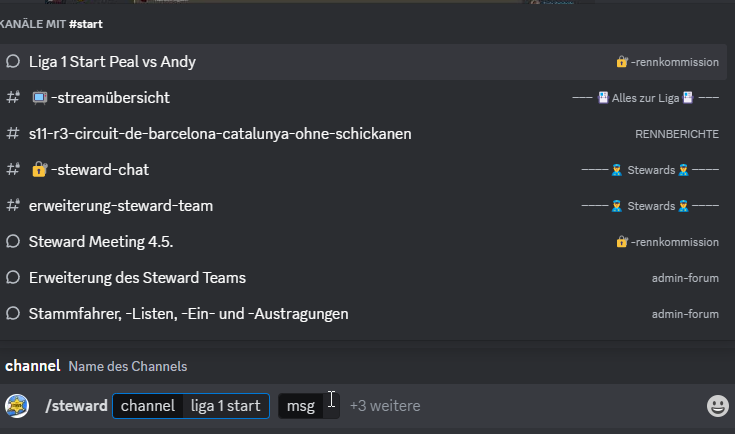The image size is (735, 434).
Task: Click the locked hash icon beside steward-chat
Action: [13, 170]
